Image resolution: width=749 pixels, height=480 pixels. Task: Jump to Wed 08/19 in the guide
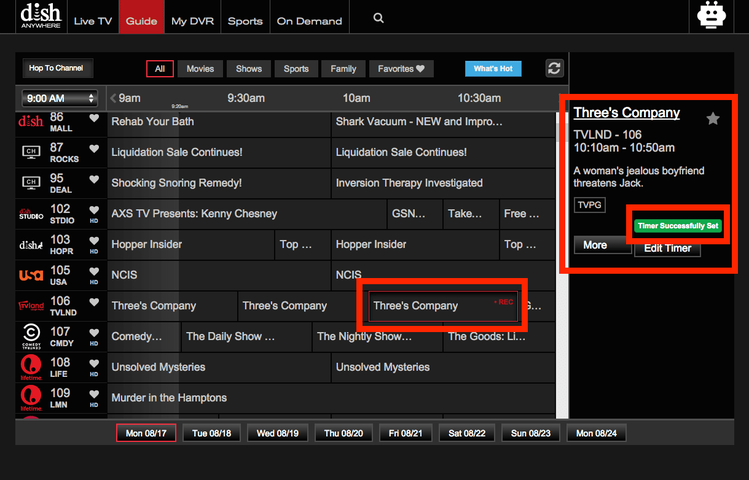(278, 433)
